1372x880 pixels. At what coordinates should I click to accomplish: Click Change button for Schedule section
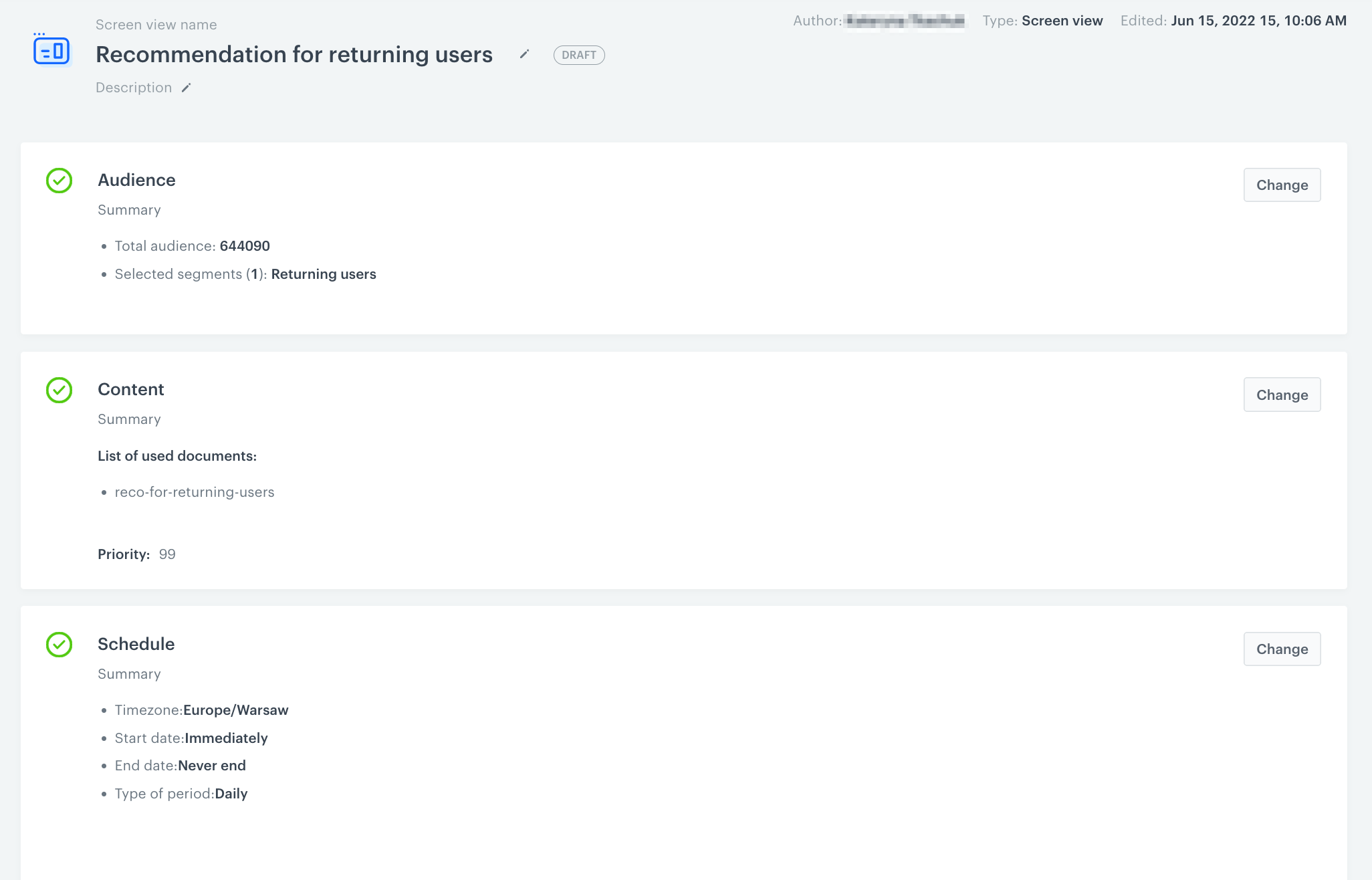click(1282, 649)
